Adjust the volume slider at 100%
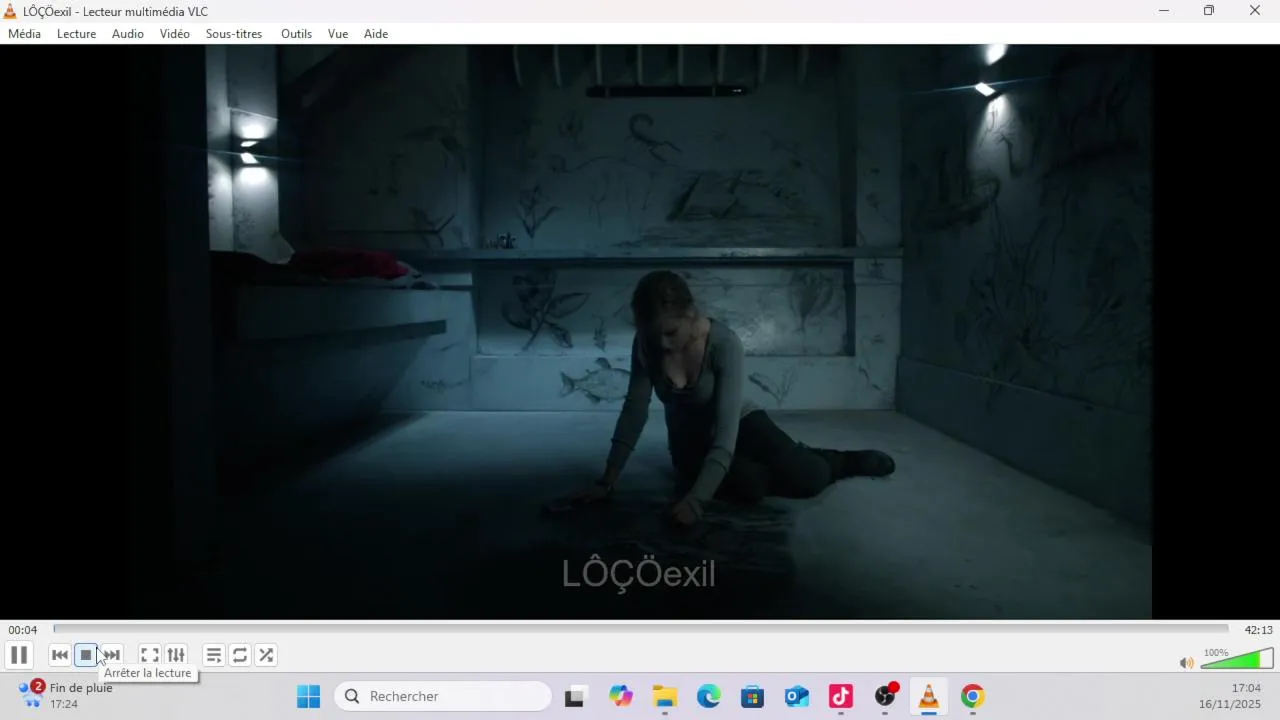The width and height of the screenshot is (1280, 720). tap(1237, 658)
